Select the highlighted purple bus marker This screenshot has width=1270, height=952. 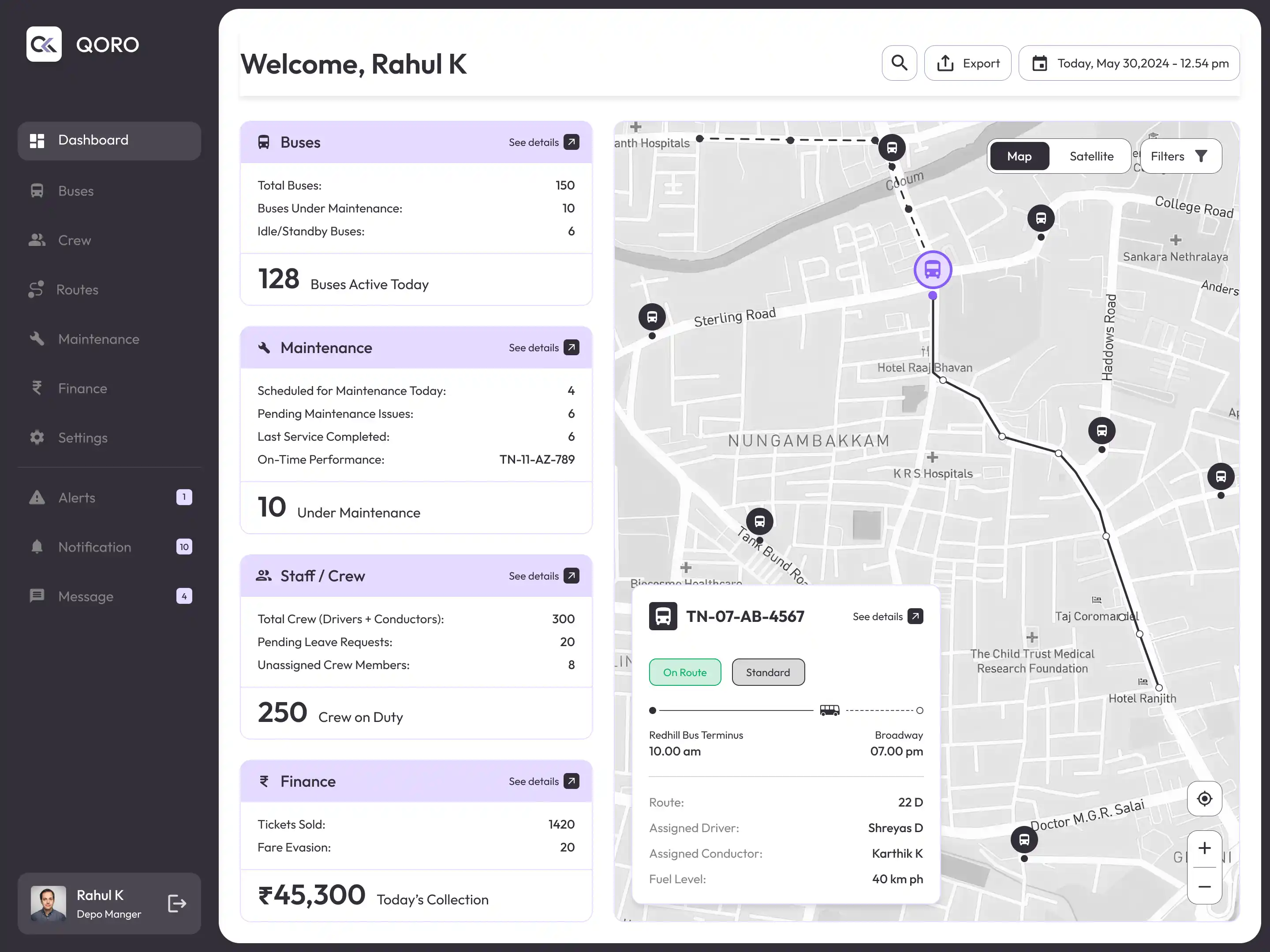pyautogui.click(x=932, y=269)
